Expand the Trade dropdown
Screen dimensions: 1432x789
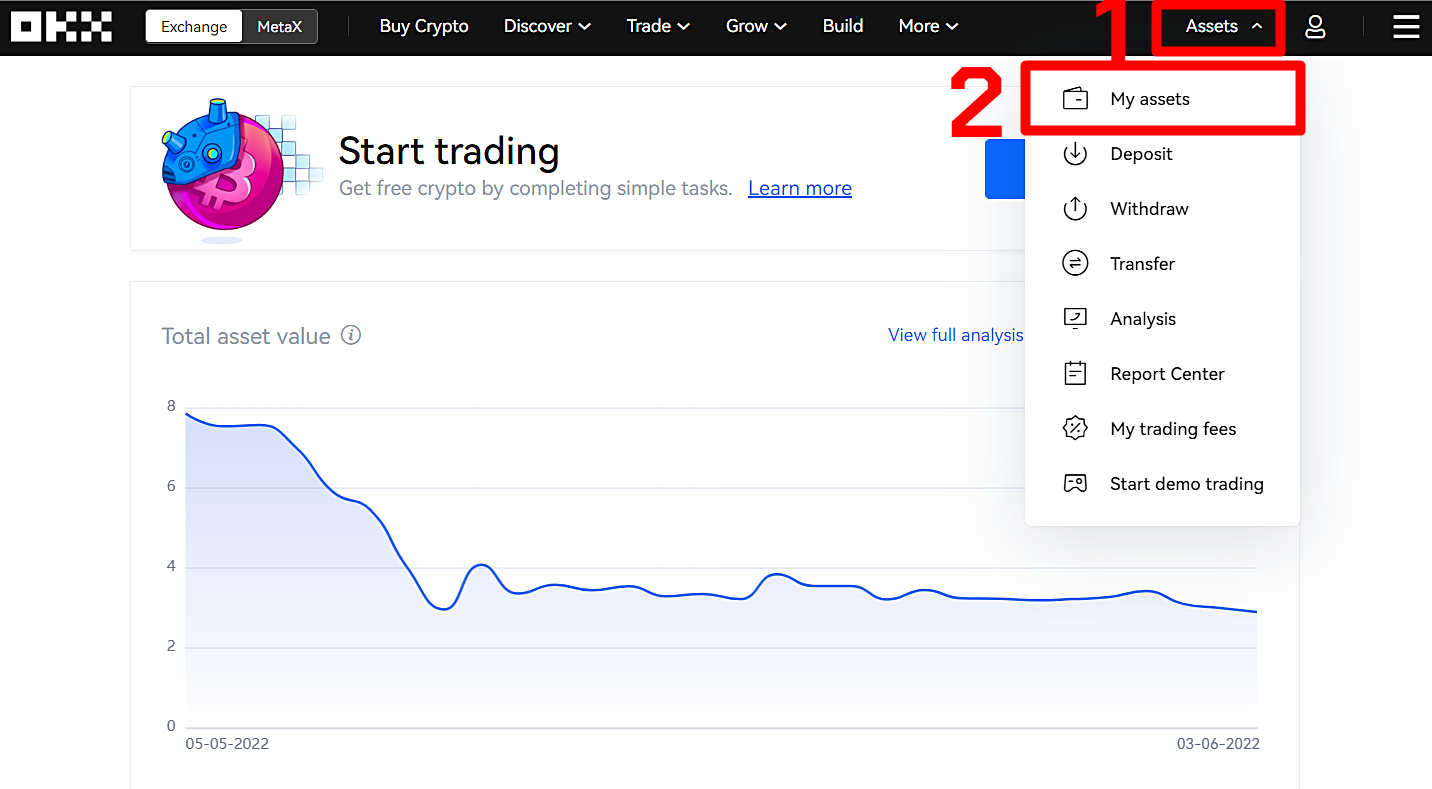pyautogui.click(x=658, y=27)
